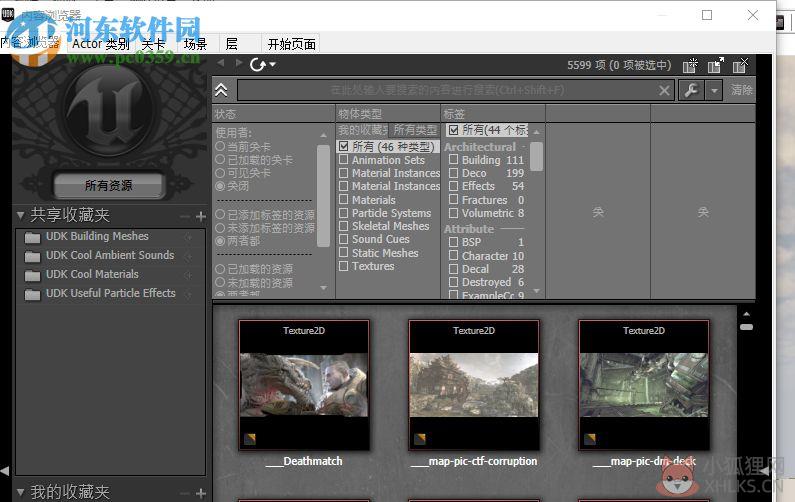The height and width of the screenshot is (502, 795).
Task: Enable Textures type filter
Action: 344,266
